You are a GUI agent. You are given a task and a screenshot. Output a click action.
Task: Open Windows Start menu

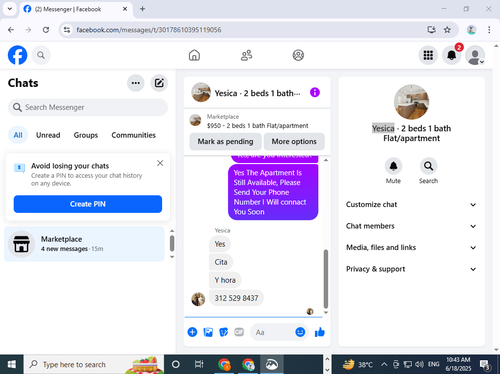coord(12,364)
